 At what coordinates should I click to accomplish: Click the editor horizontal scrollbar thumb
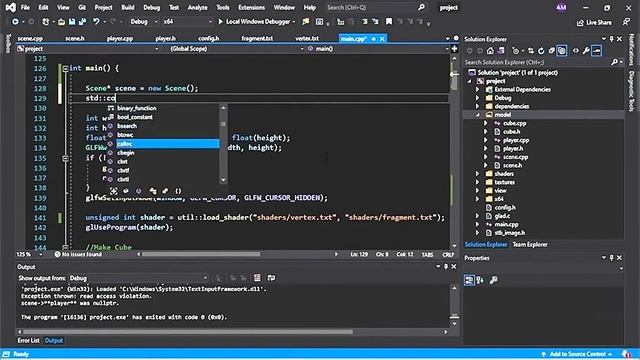coord(201,254)
